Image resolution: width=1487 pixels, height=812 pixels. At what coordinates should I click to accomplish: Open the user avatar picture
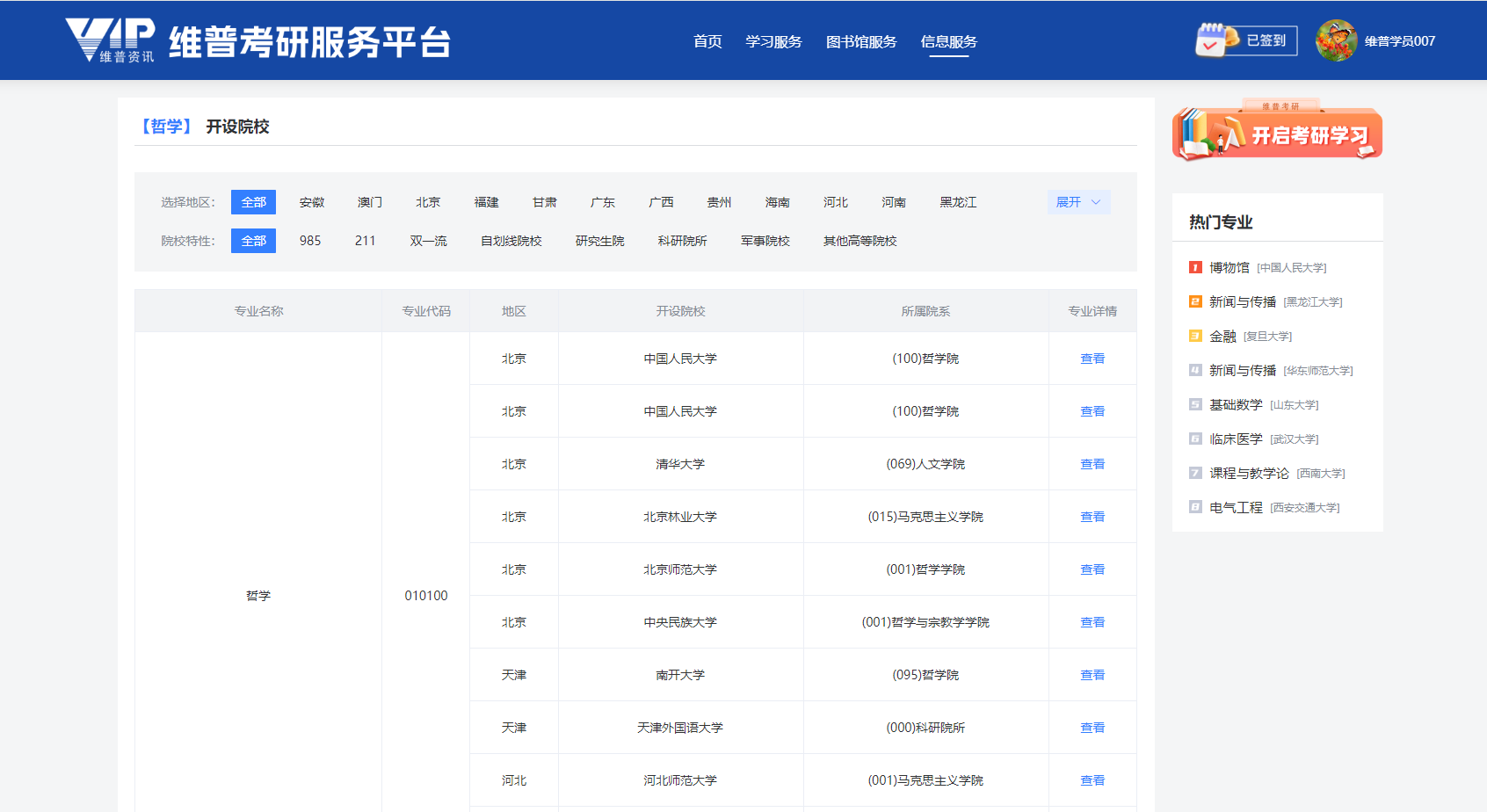tap(1336, 40)
